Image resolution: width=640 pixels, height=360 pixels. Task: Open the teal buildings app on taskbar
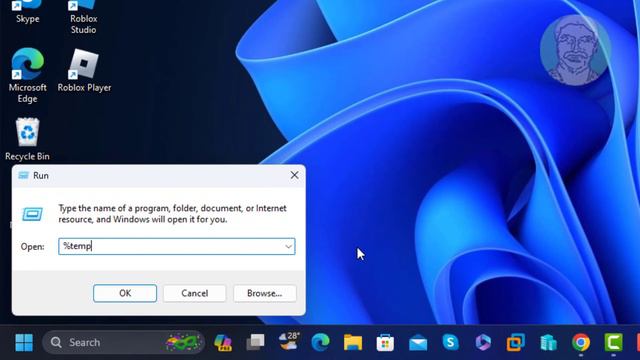click(x=548, y=342)
